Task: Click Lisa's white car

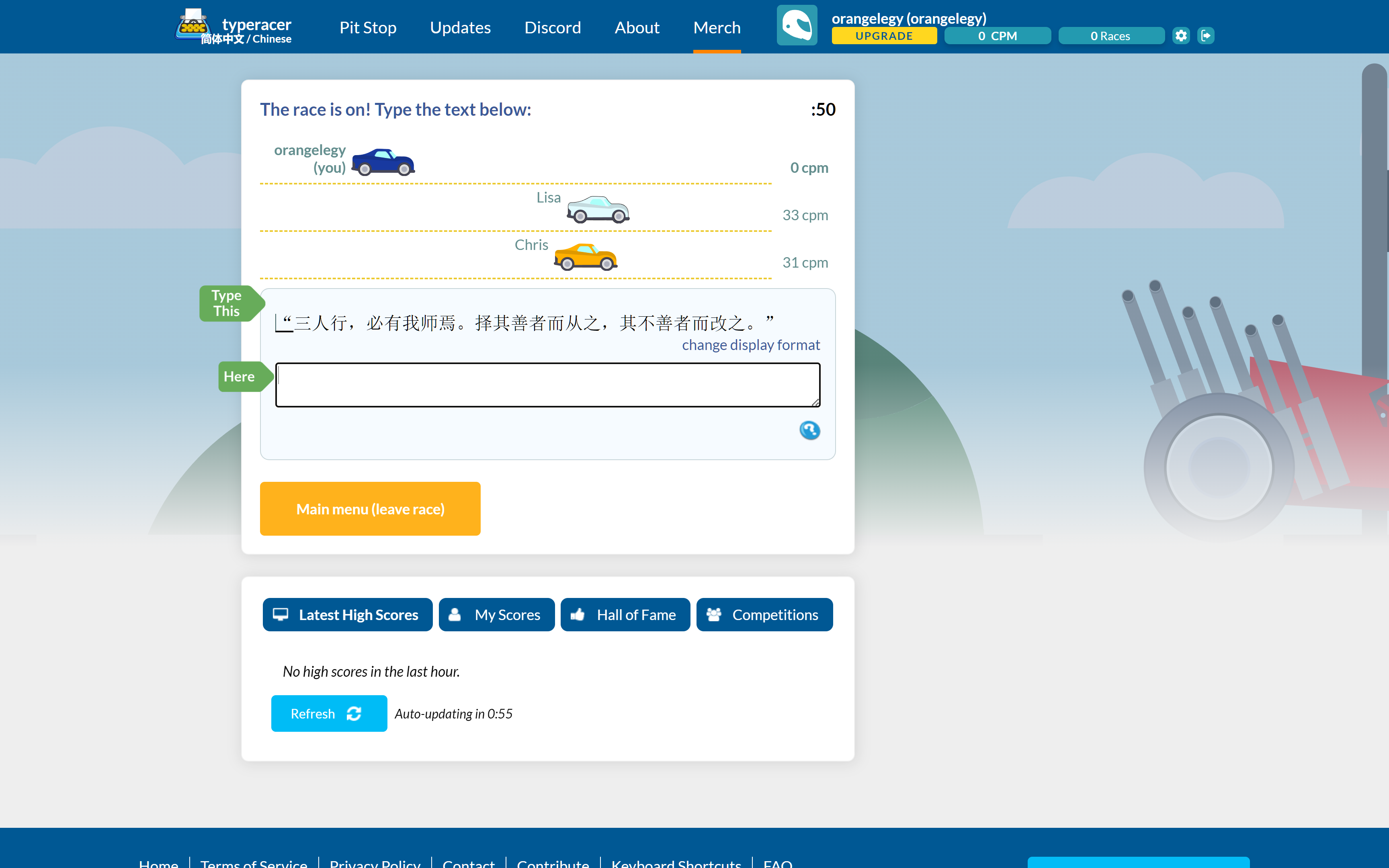Action: click(598, 209)
